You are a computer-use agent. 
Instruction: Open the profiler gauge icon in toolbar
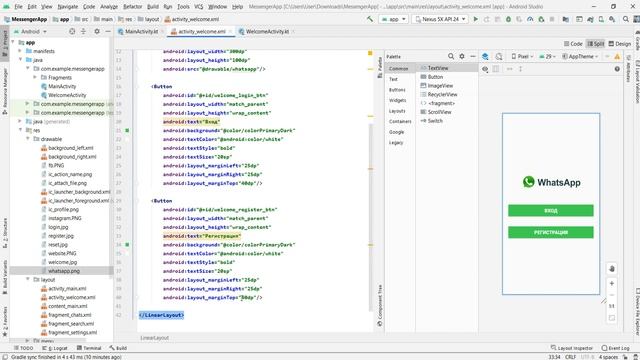point(530,19)
